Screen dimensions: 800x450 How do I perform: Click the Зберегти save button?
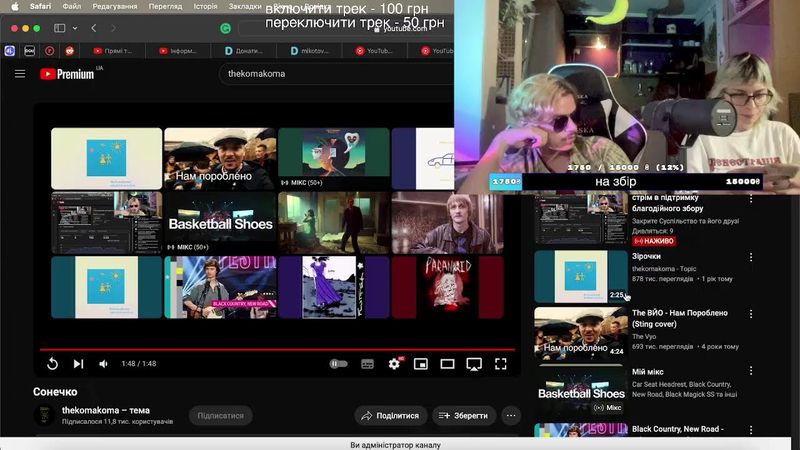(x=464, y=415)
